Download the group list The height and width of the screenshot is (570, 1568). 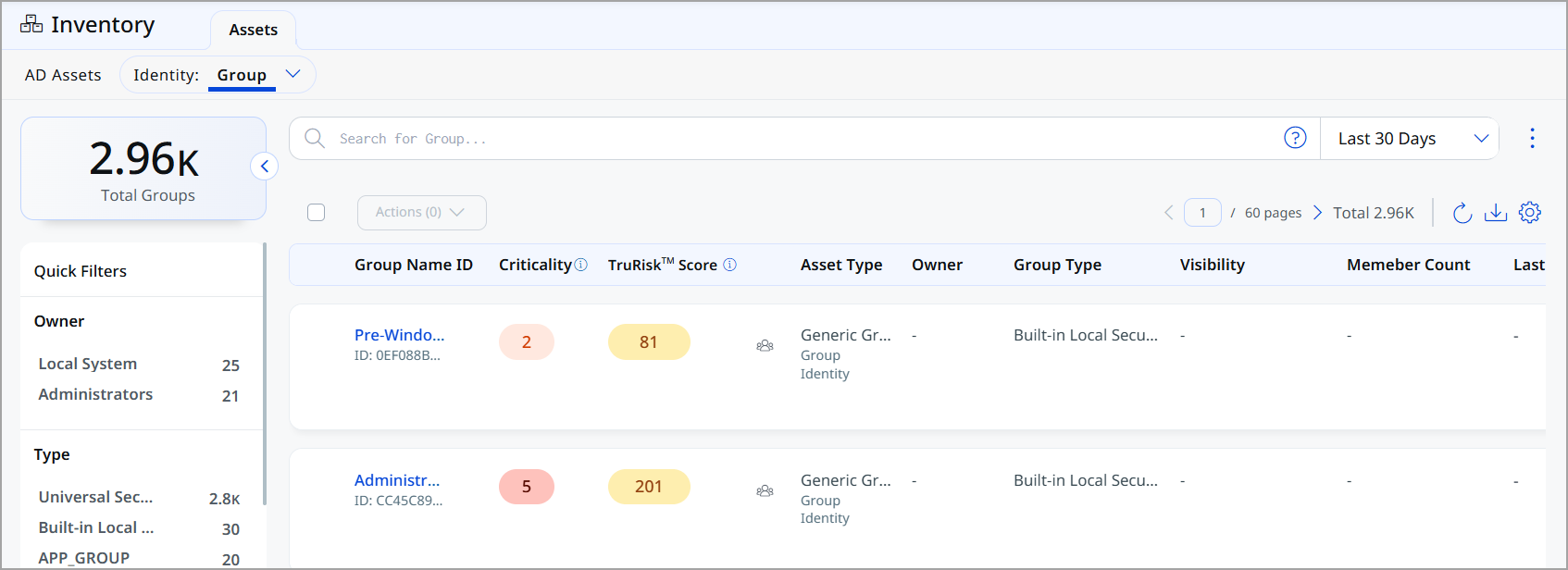(1496, 213)
